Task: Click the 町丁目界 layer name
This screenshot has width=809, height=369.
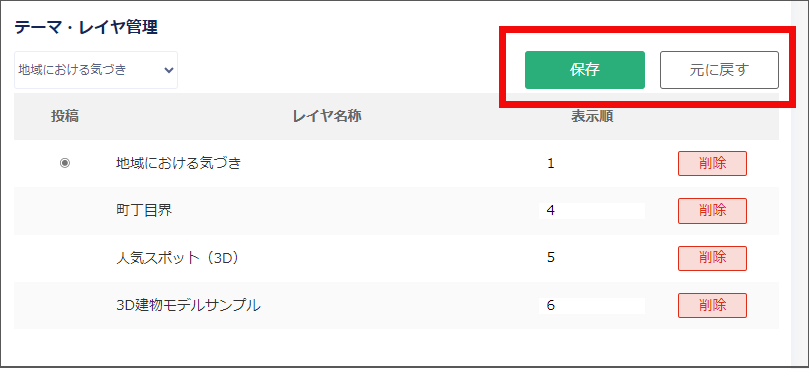Action: (x=144, y=211)
